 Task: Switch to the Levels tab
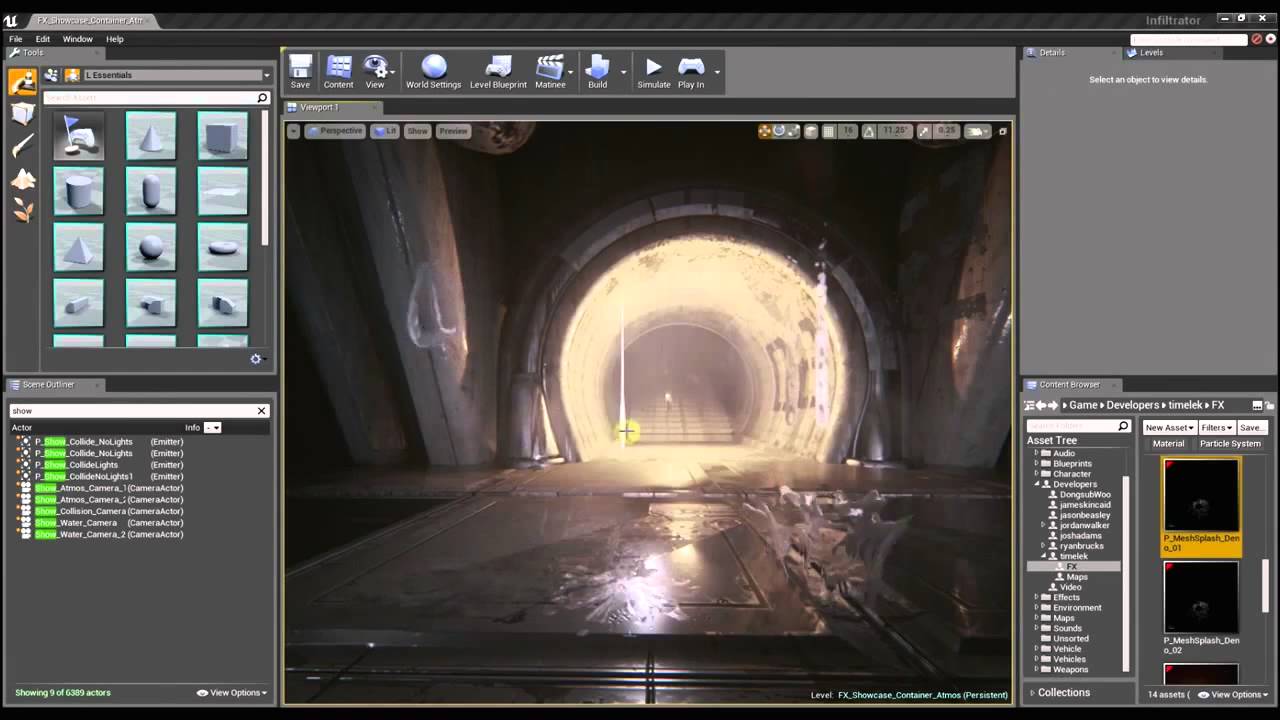(1151, 53)
